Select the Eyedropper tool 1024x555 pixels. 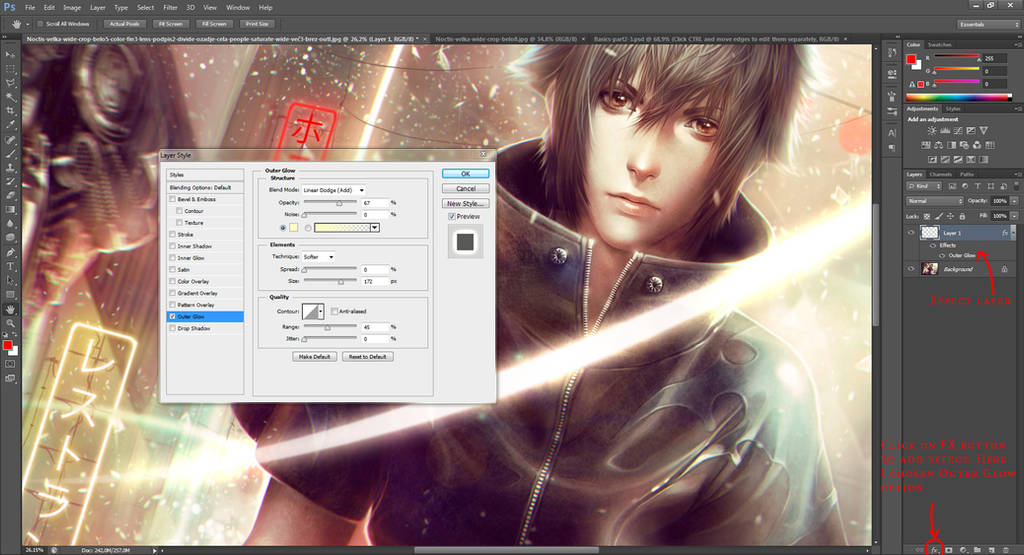coord(10,125)
